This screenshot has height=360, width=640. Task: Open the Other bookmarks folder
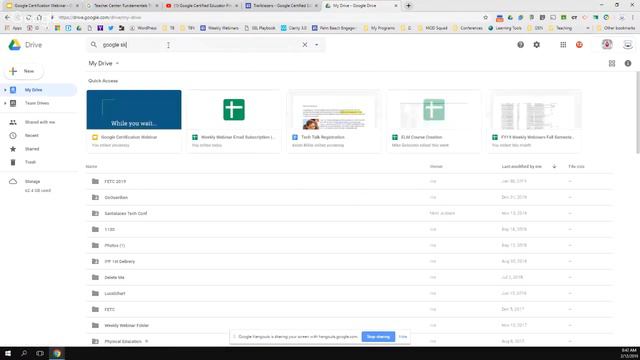tap(616, 28)
